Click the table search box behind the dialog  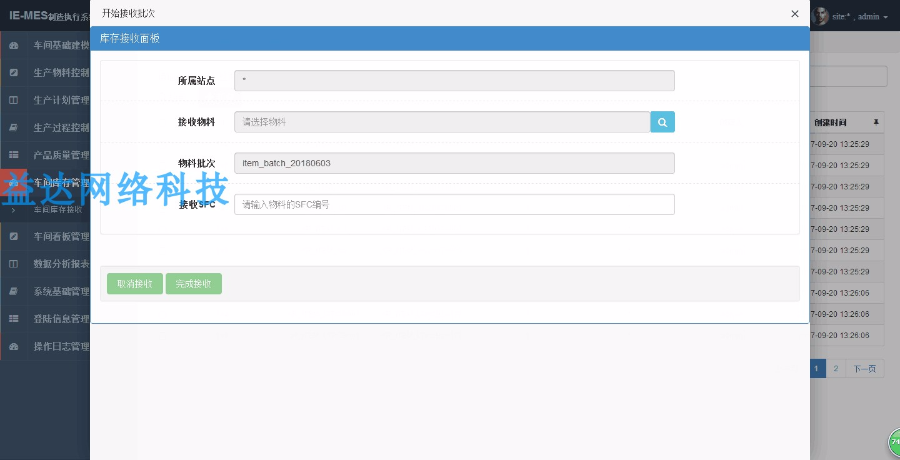(x=848, y=77)
